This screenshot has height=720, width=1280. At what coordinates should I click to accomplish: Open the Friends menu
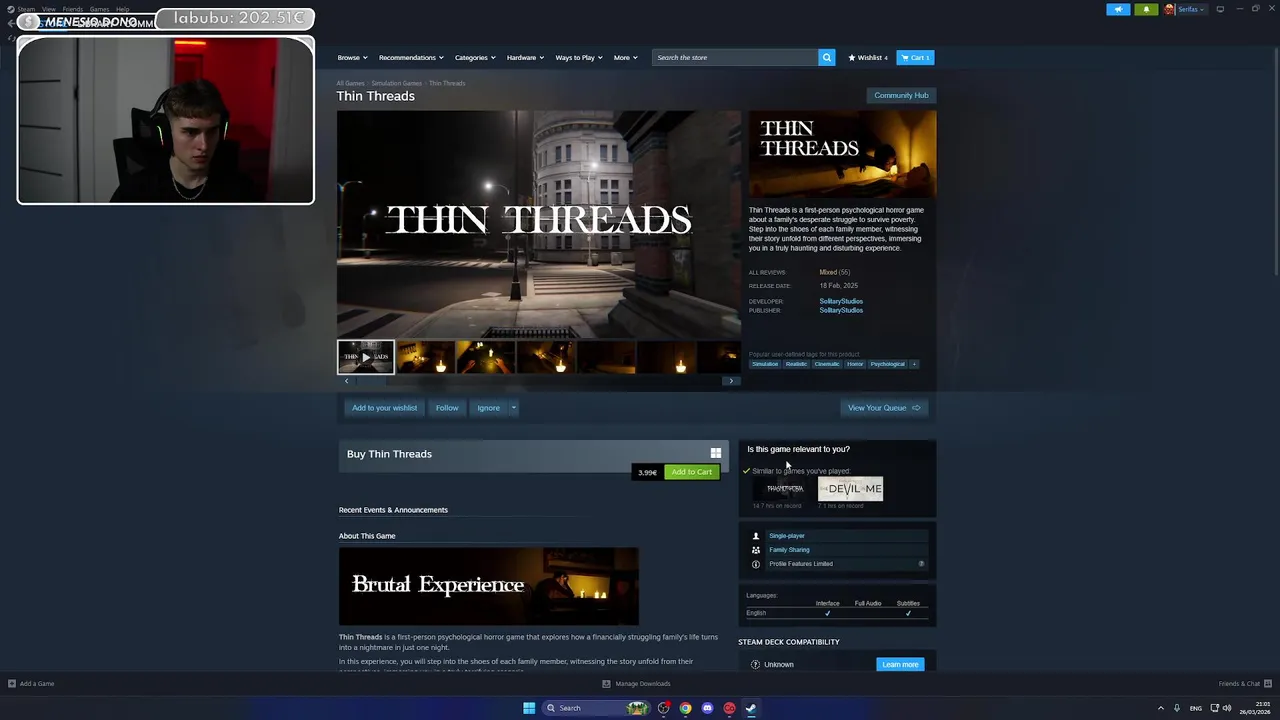(x=72, y=9)
